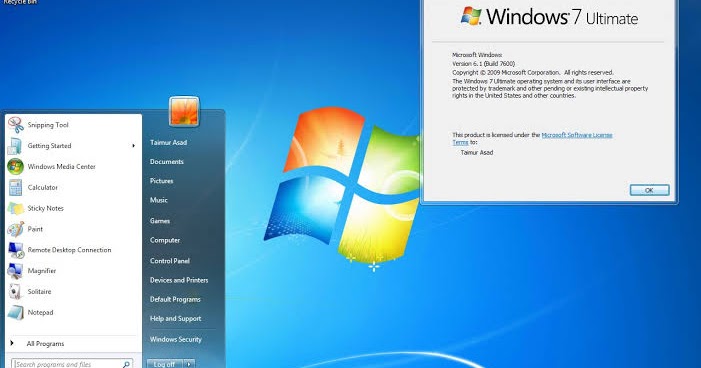
Task: Click the Log off button
Action: [165, 364]
